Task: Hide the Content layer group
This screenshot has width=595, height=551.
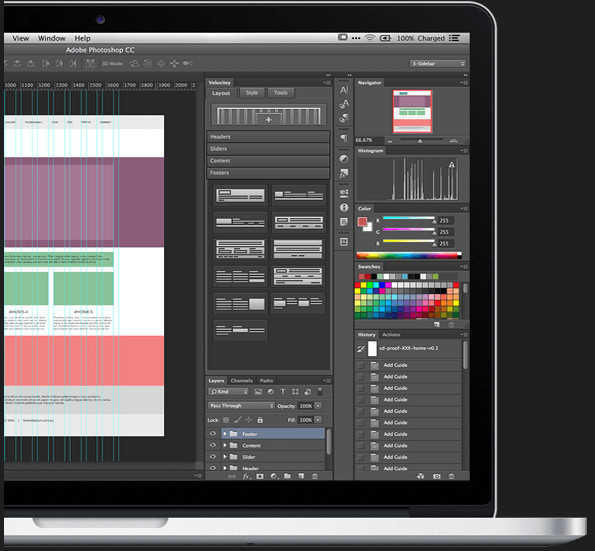Action: point(213,445)
